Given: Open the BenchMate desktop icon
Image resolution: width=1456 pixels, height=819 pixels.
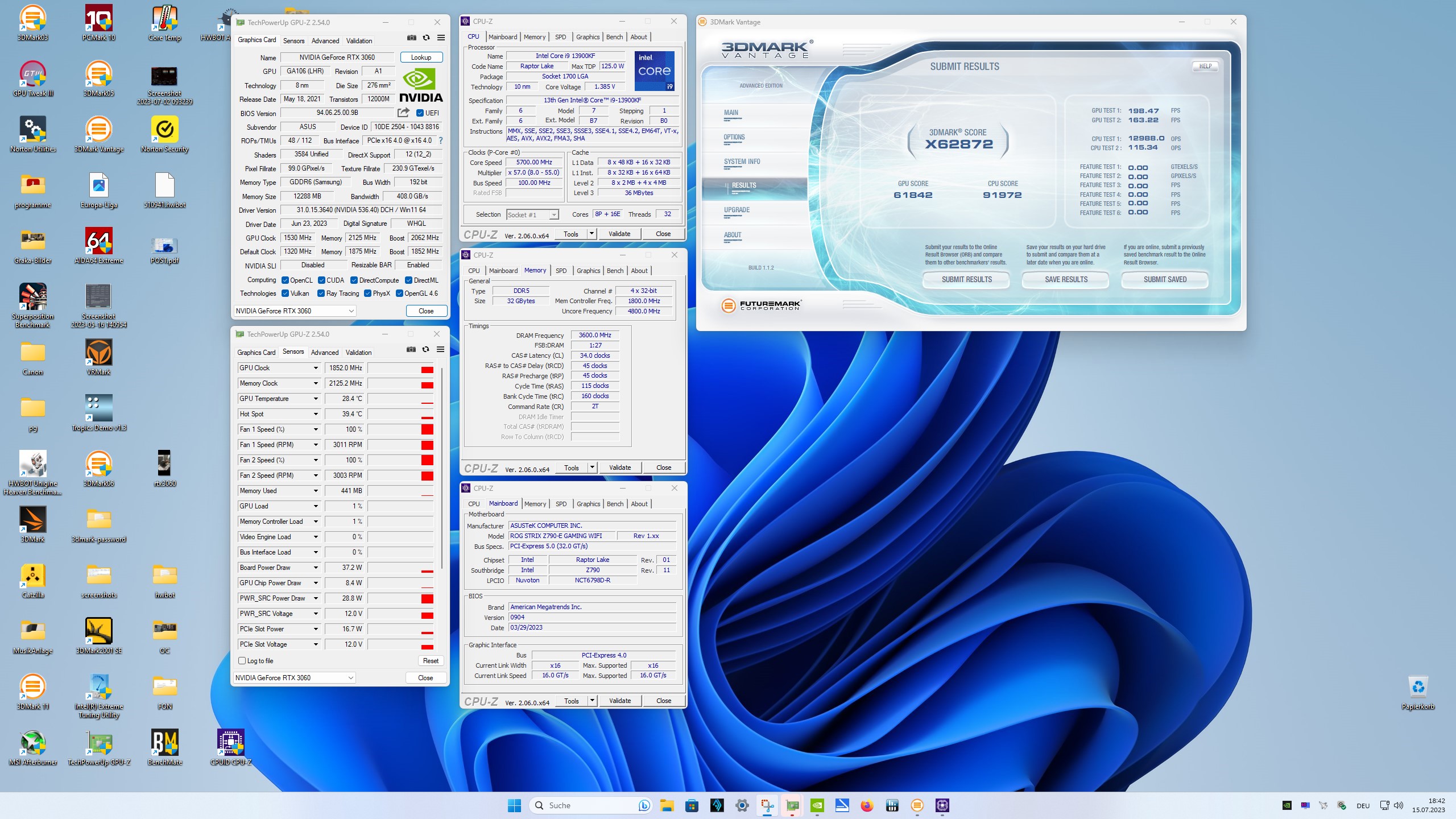Looking at the screenshot, I should coord(164,747).
